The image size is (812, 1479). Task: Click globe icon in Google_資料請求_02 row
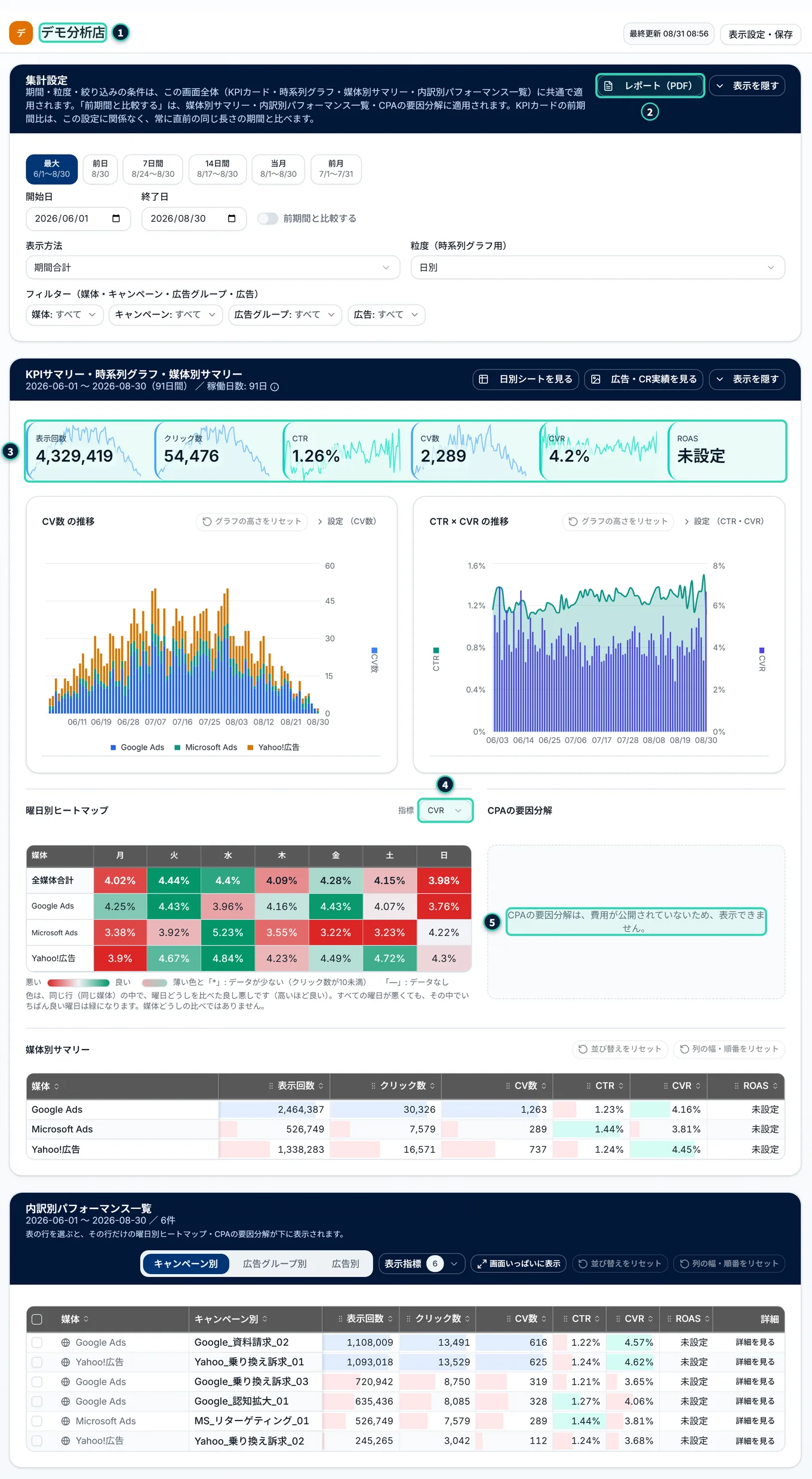tap(66, 1342)
